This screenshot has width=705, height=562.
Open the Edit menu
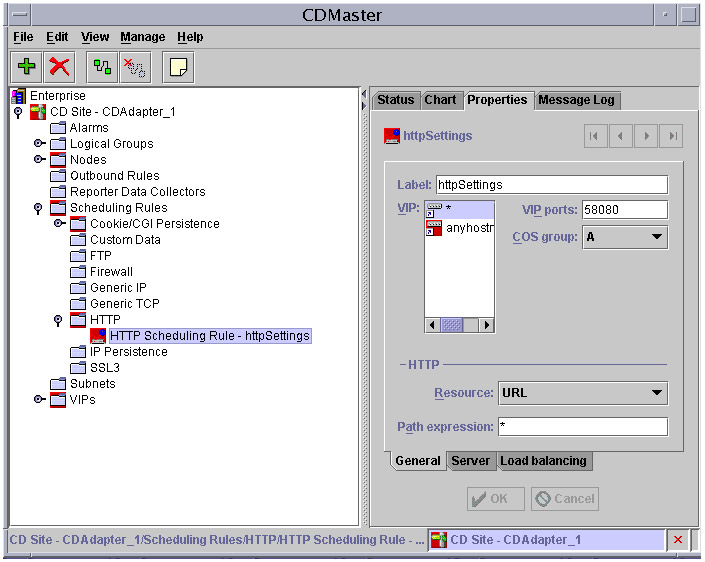pos(57,37)
